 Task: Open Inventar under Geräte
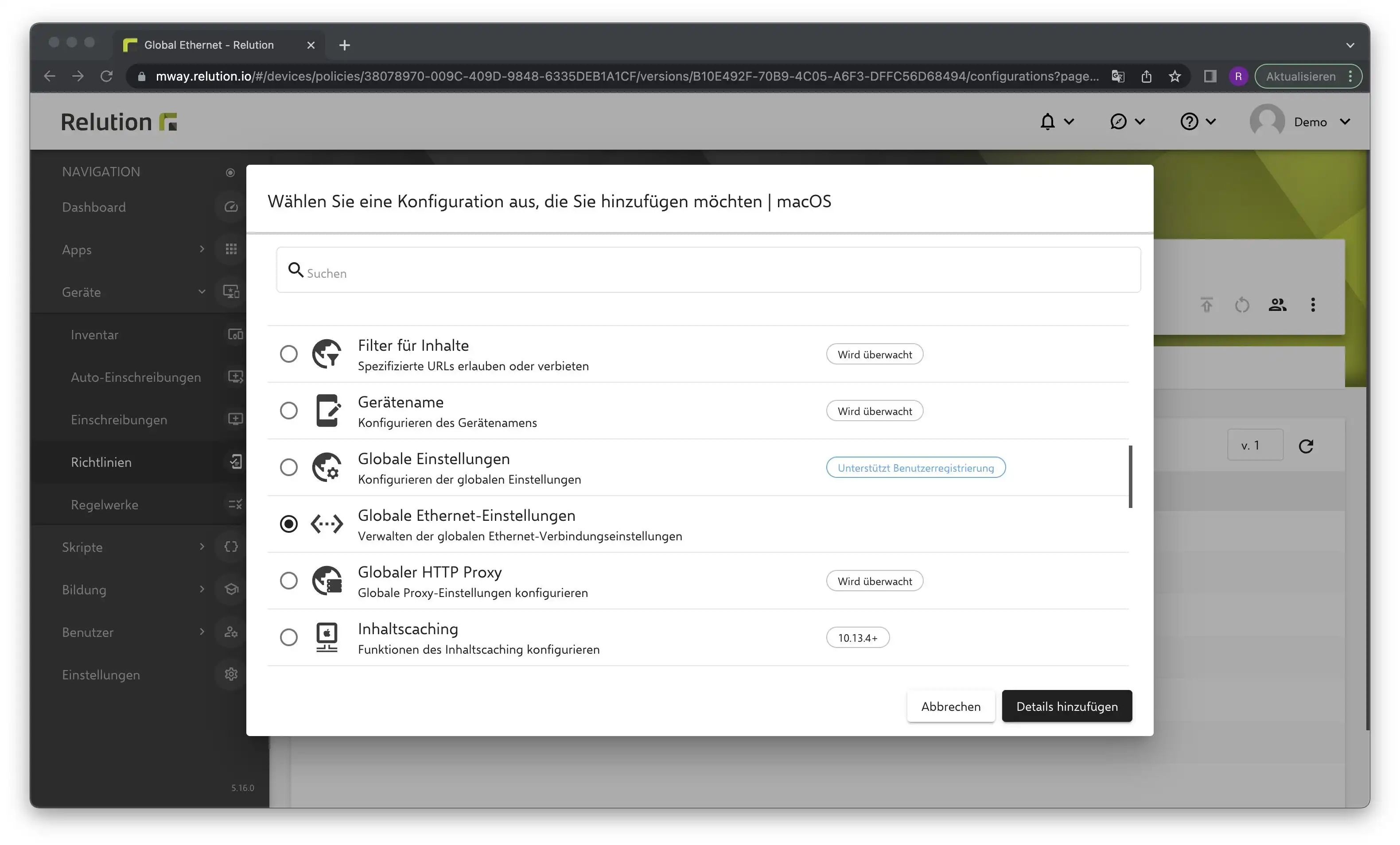click(x=94, y=334)
